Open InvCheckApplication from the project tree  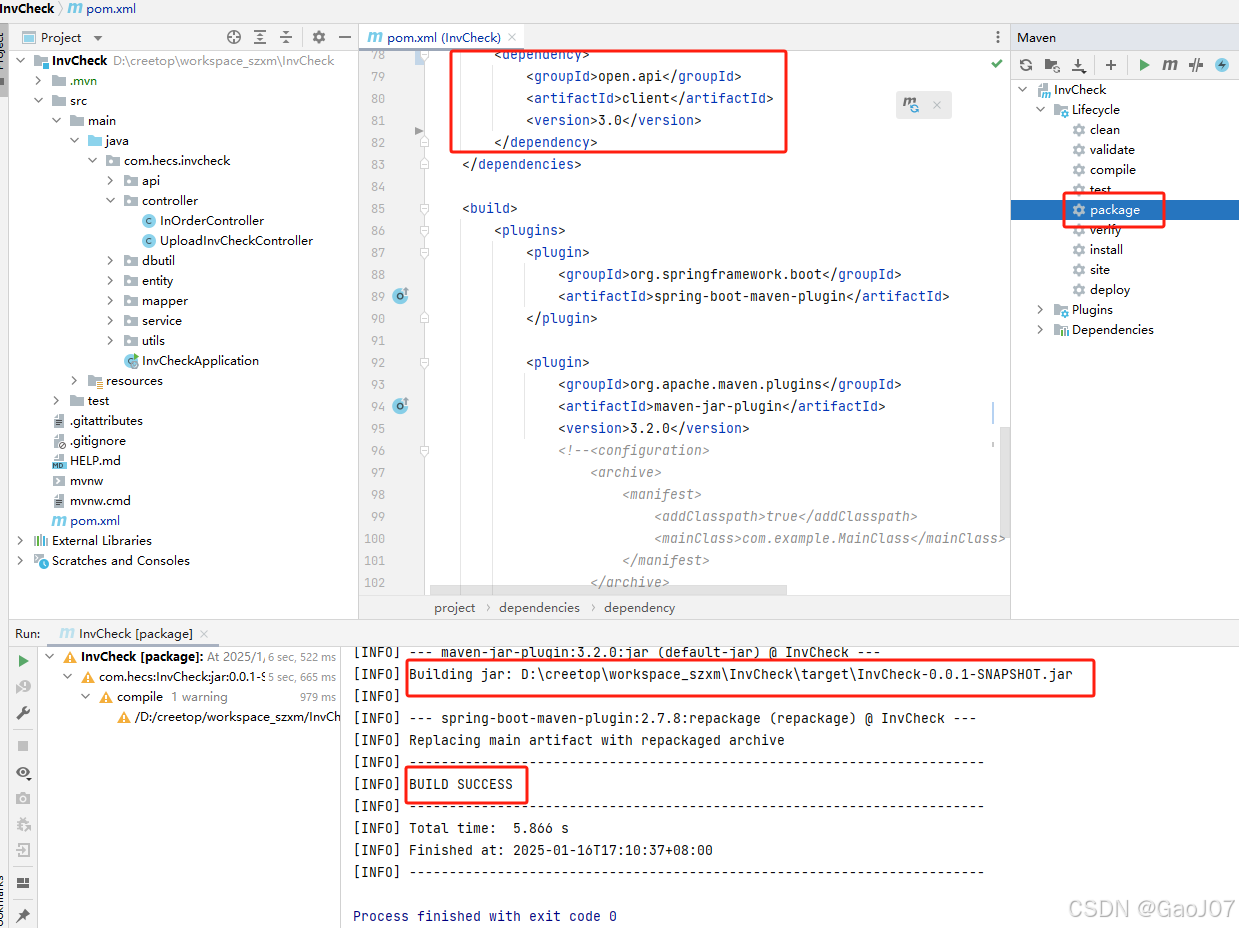tap(201, 360)
